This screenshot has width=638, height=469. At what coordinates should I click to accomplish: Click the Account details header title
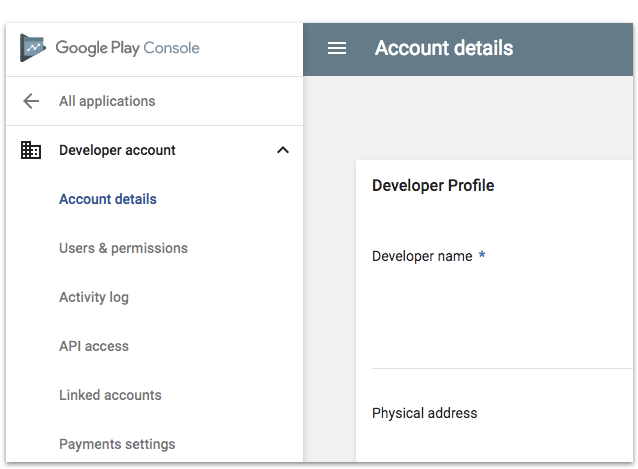click(444, 48)
